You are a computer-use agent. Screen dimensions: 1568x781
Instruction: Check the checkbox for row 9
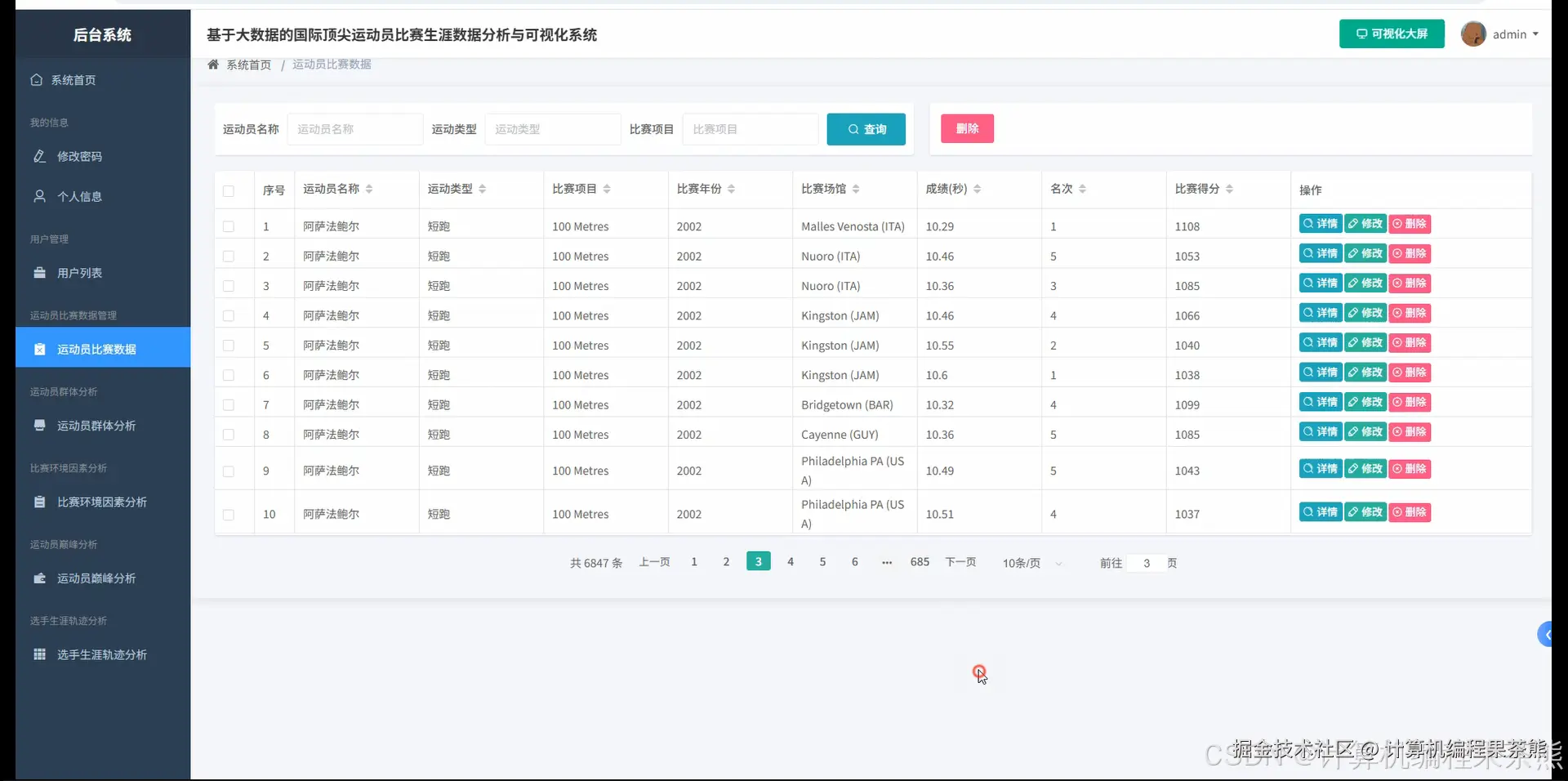(x=229, y=471)
